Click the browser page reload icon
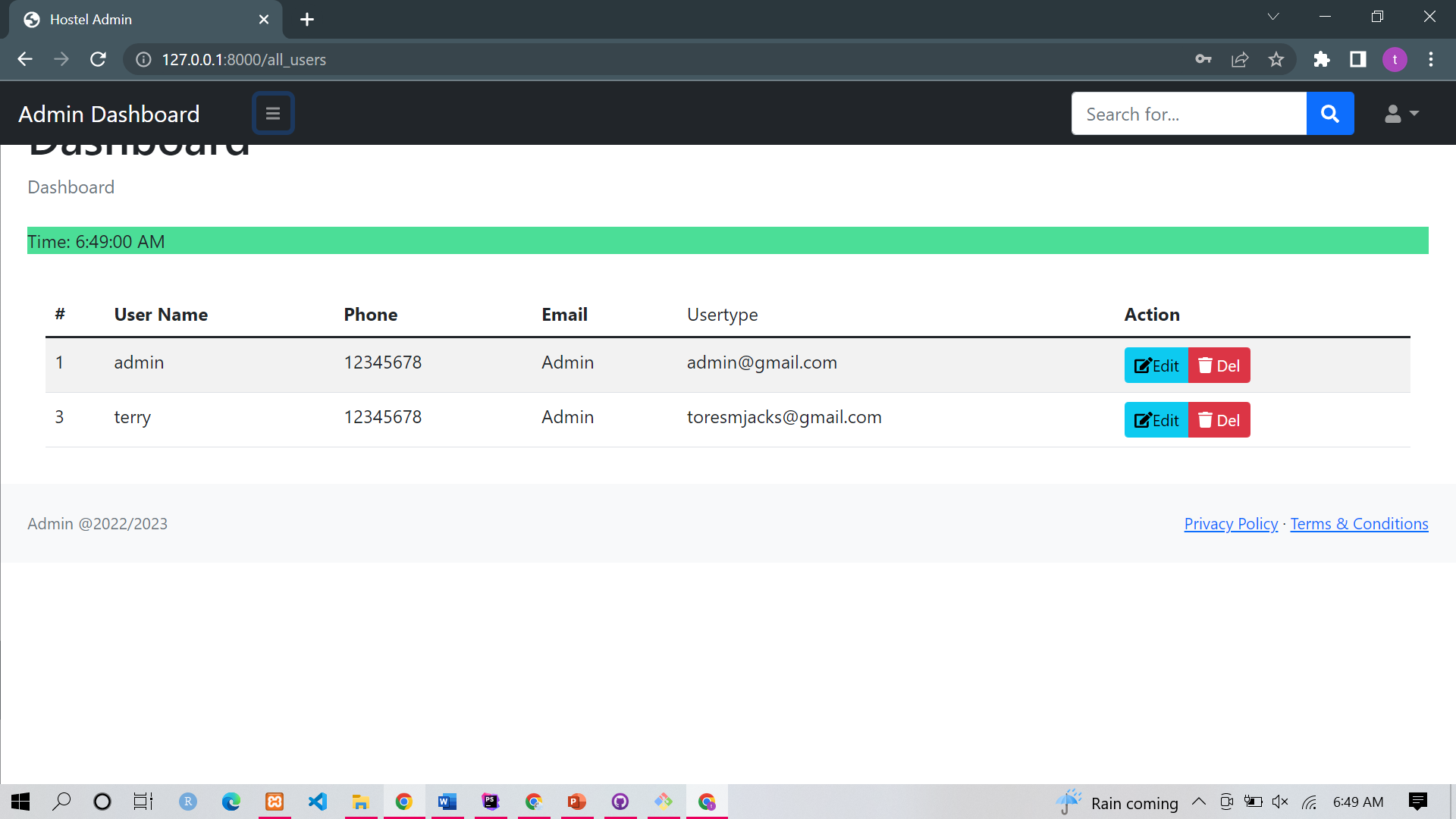The height and width of the screenshot is (819, 1456). 98,59
